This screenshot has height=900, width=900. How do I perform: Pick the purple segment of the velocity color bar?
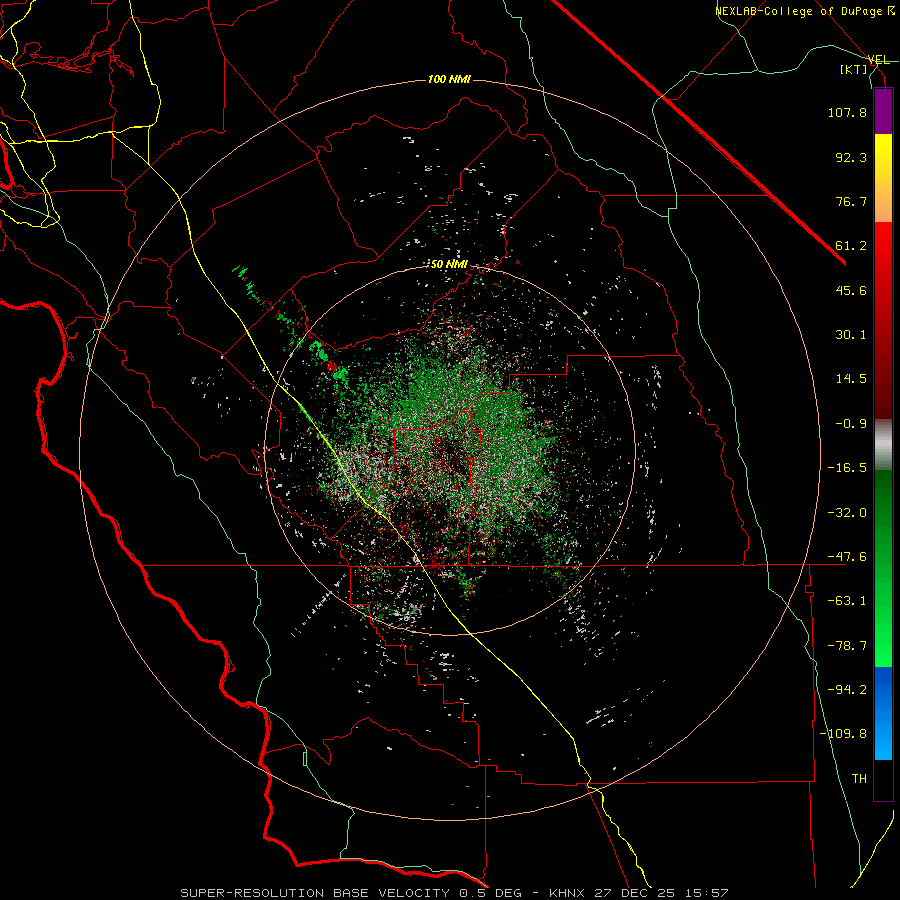coord(883,111)
